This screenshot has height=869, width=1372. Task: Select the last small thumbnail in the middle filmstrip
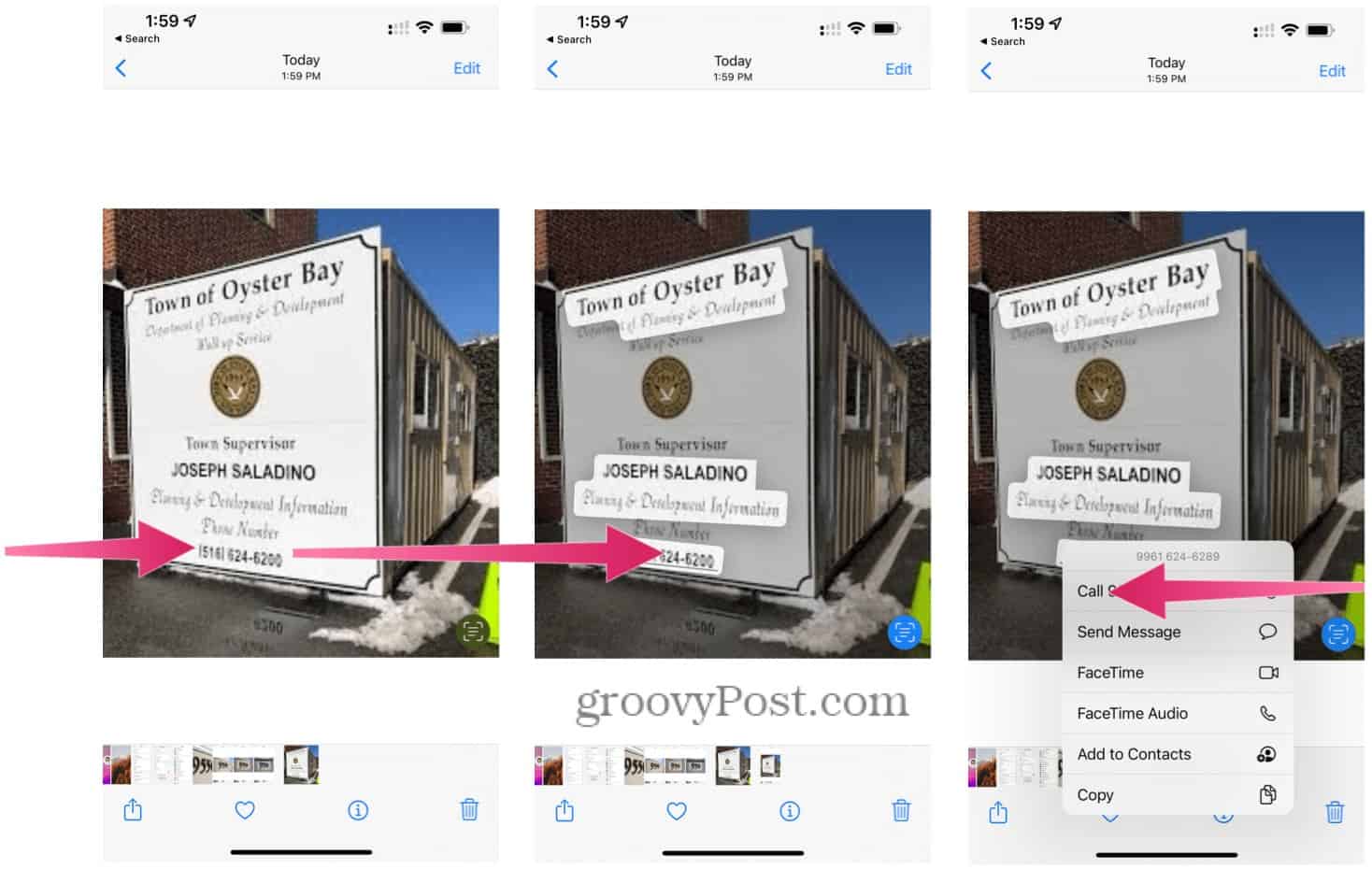769,766
